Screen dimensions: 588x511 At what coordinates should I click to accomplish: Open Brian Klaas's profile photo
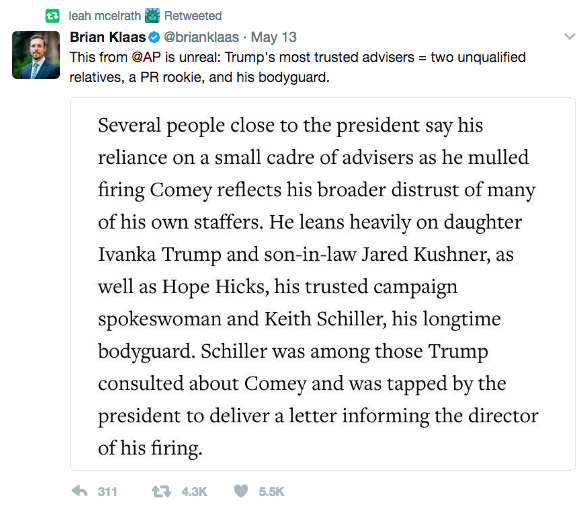click(x=36, y=55)
